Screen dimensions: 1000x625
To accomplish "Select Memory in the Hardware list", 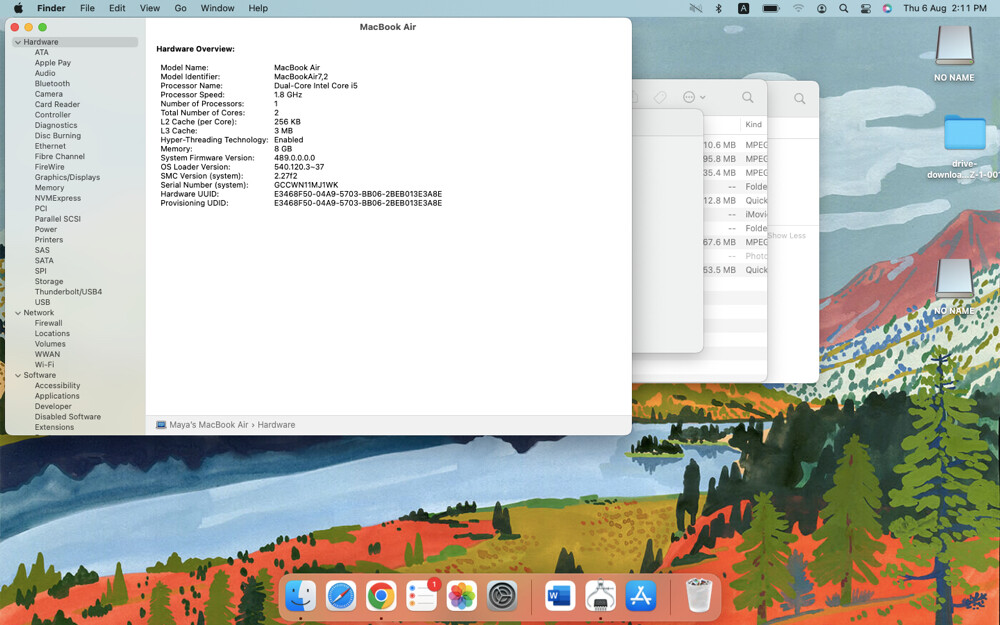I will click(x=49, y=188).
